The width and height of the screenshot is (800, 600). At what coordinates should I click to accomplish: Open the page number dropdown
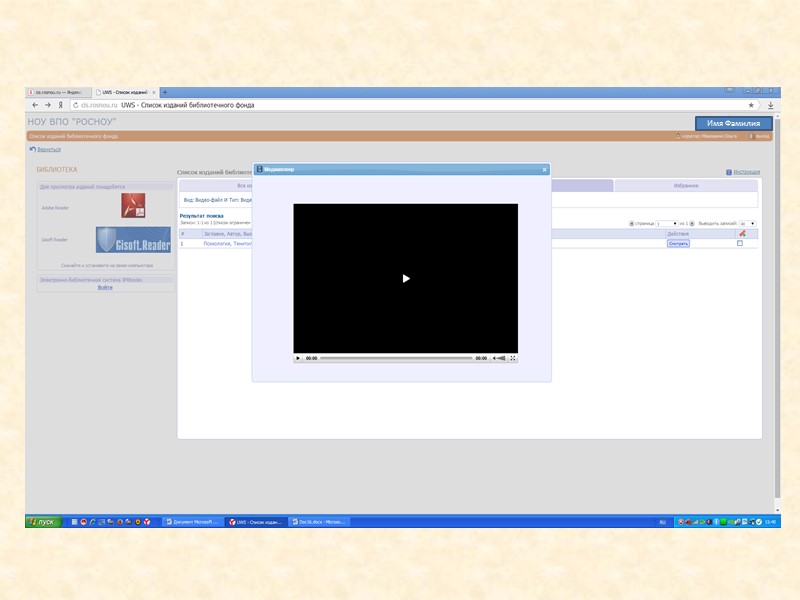click(x=667, y=223)
